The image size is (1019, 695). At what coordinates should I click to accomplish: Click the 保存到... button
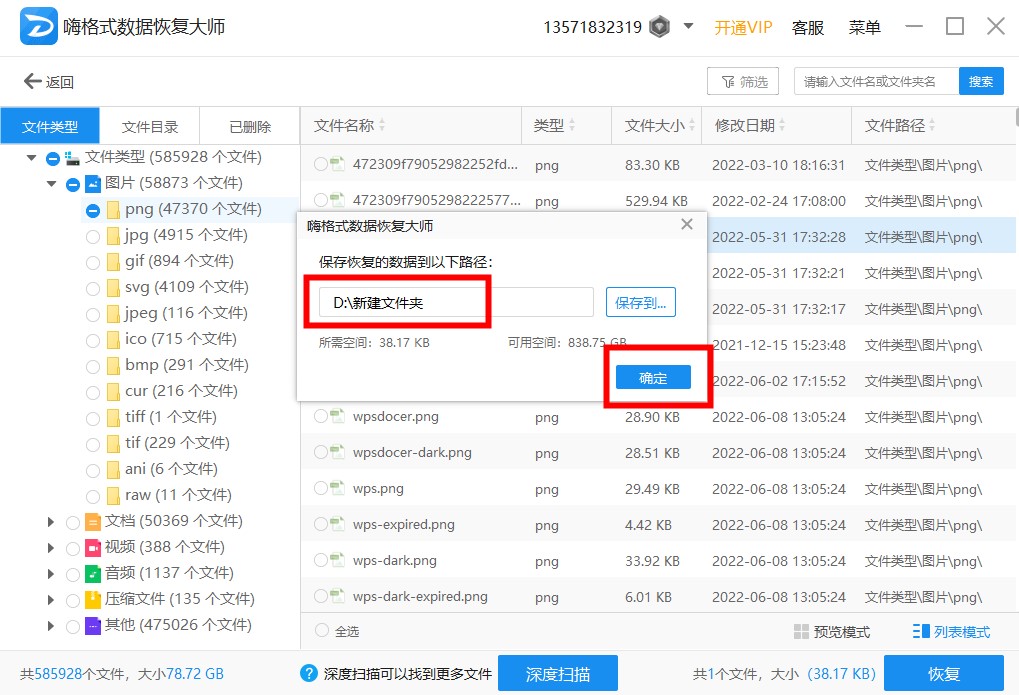(x=641, y=302)
